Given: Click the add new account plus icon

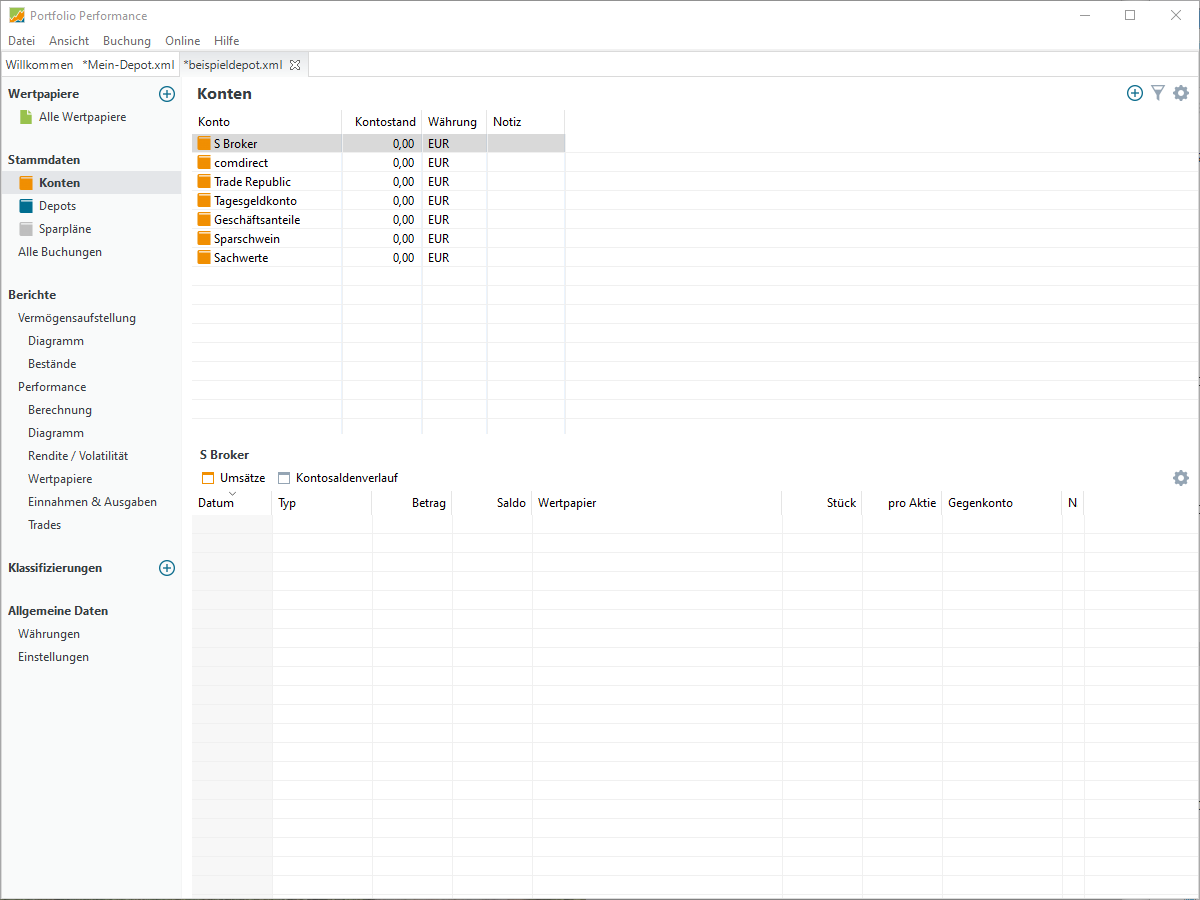Looking at the screenshot, I should 1134,93.
